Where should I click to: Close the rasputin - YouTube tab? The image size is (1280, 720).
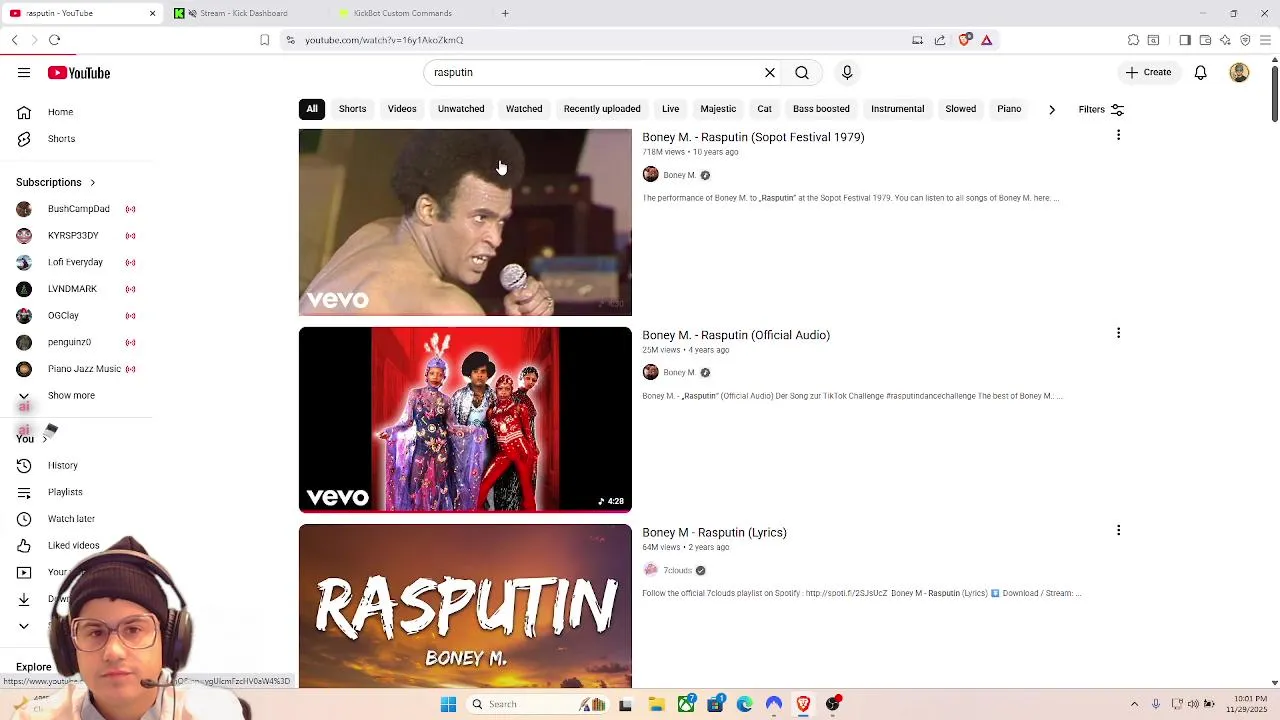click(152, 13)
